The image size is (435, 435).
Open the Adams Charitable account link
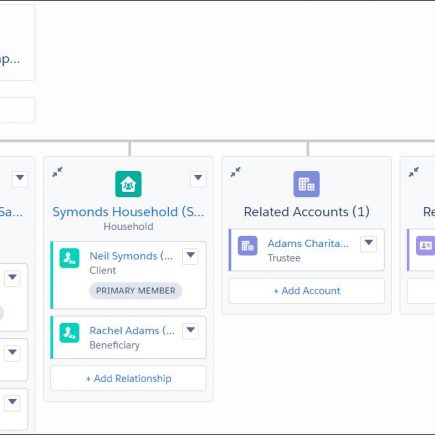(308, 243)
